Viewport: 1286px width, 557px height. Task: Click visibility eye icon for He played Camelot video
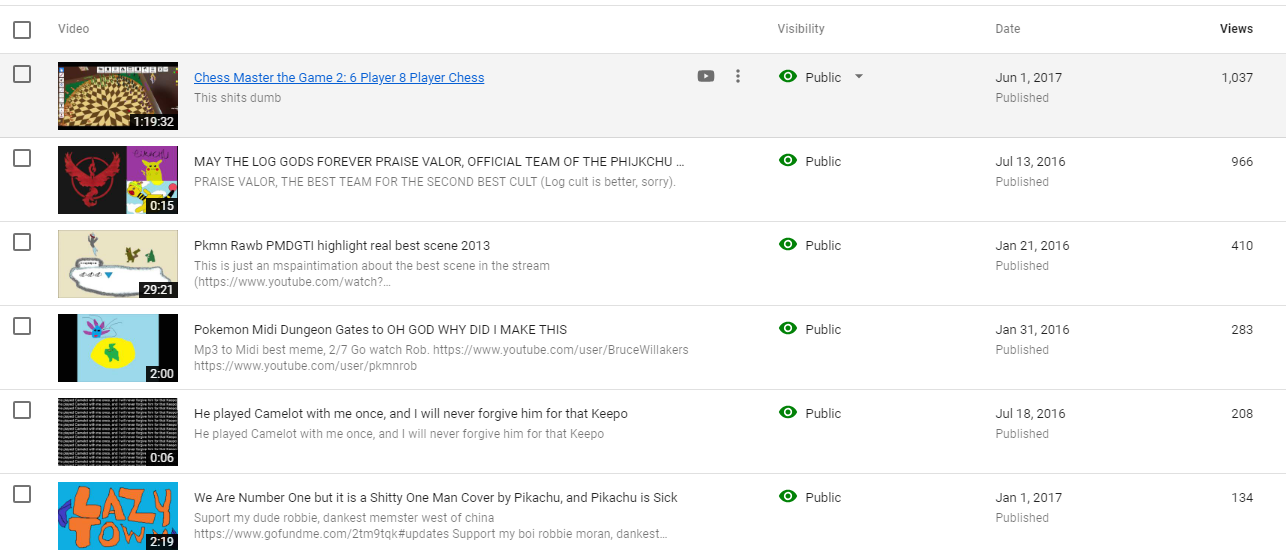pos(788,413)
